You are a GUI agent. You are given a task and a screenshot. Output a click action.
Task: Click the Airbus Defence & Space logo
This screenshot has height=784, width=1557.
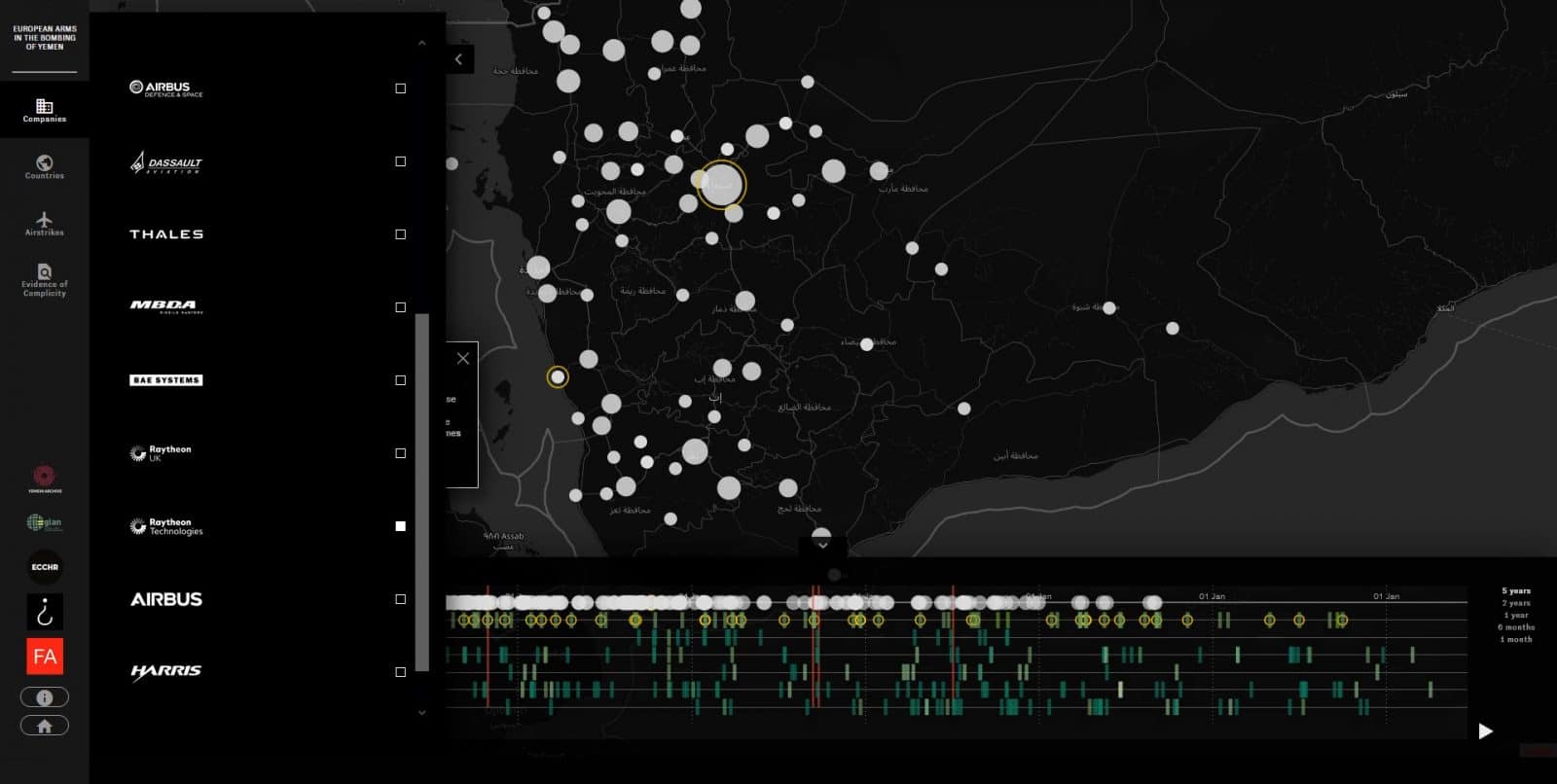coord(166,89)
